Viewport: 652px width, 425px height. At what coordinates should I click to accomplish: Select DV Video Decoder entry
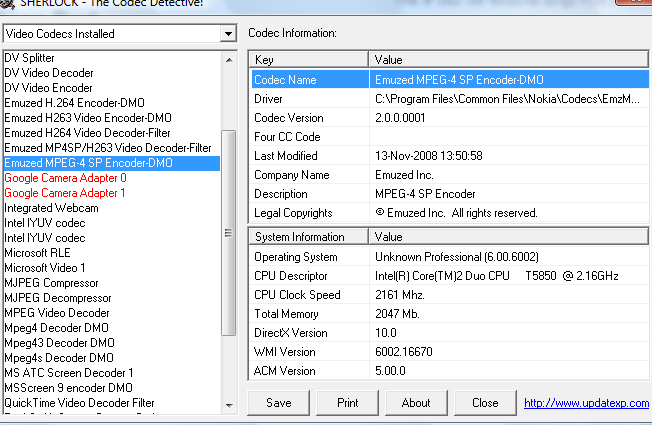tap(112, 73)
